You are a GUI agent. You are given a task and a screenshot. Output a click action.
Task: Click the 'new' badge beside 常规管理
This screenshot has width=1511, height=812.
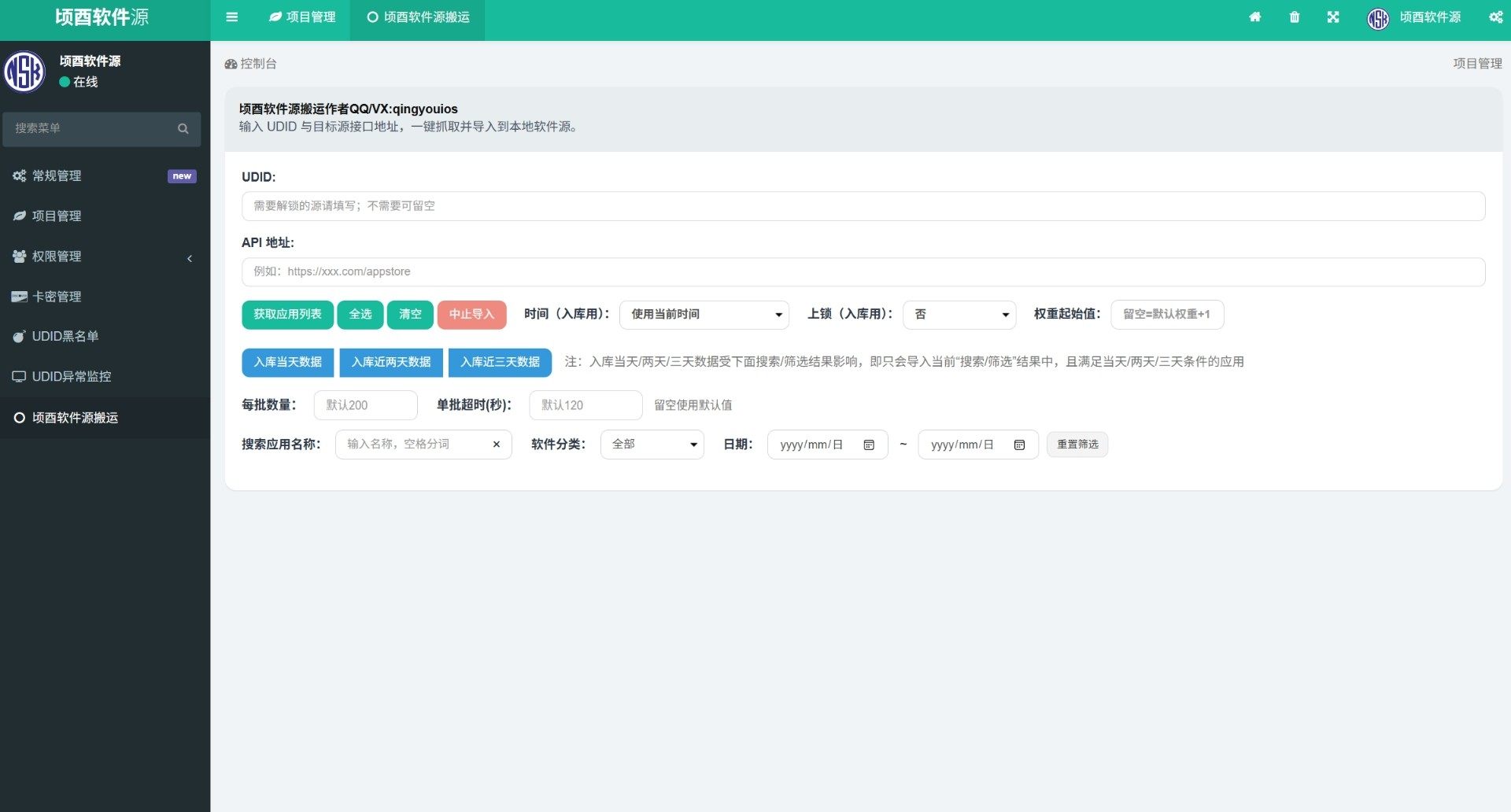click(182, 176)
